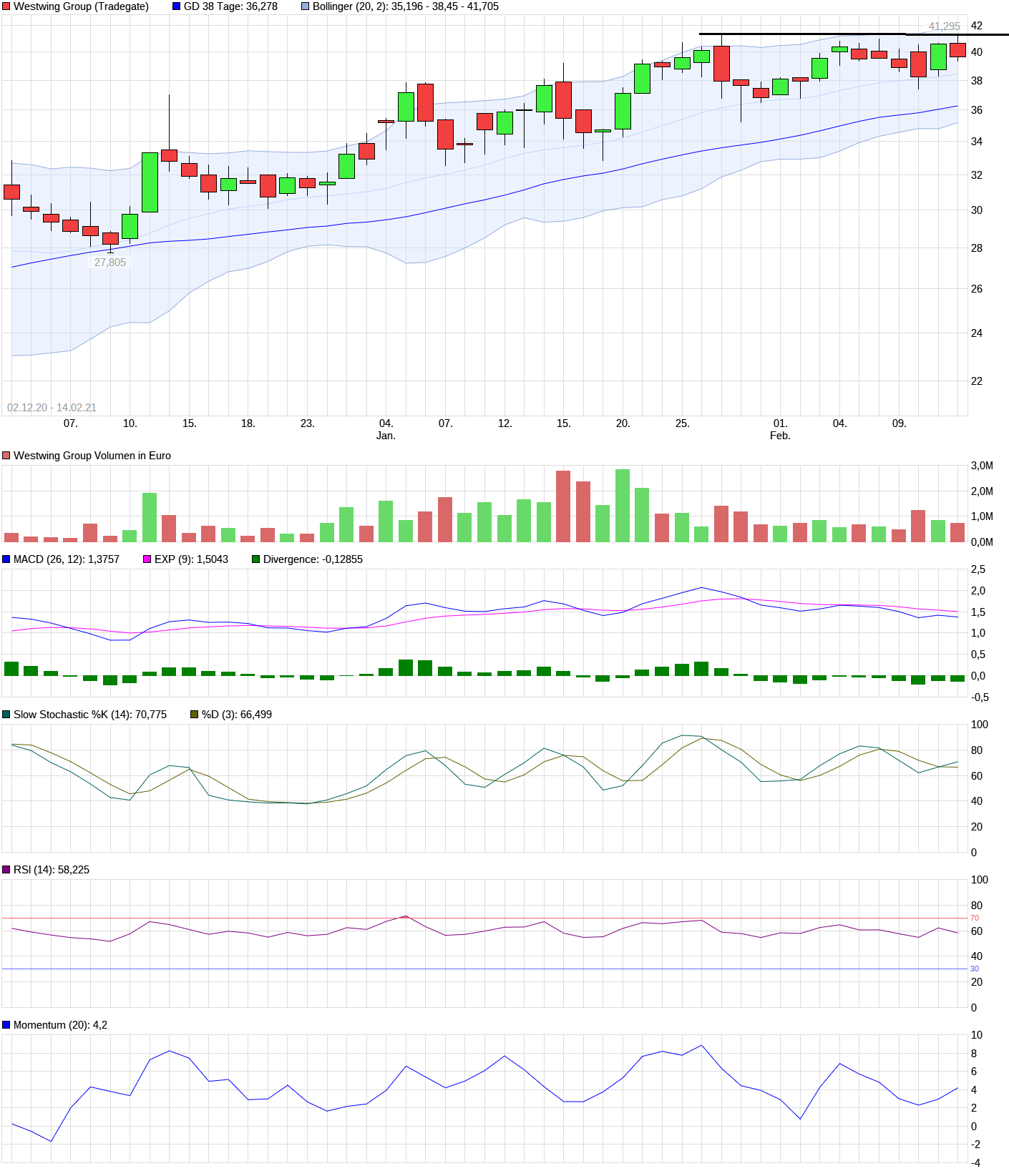The width and height of the screenshot is (1009, 1176).
Task: Click the olive %D (3) legend swatch
Action: [195, 715]
